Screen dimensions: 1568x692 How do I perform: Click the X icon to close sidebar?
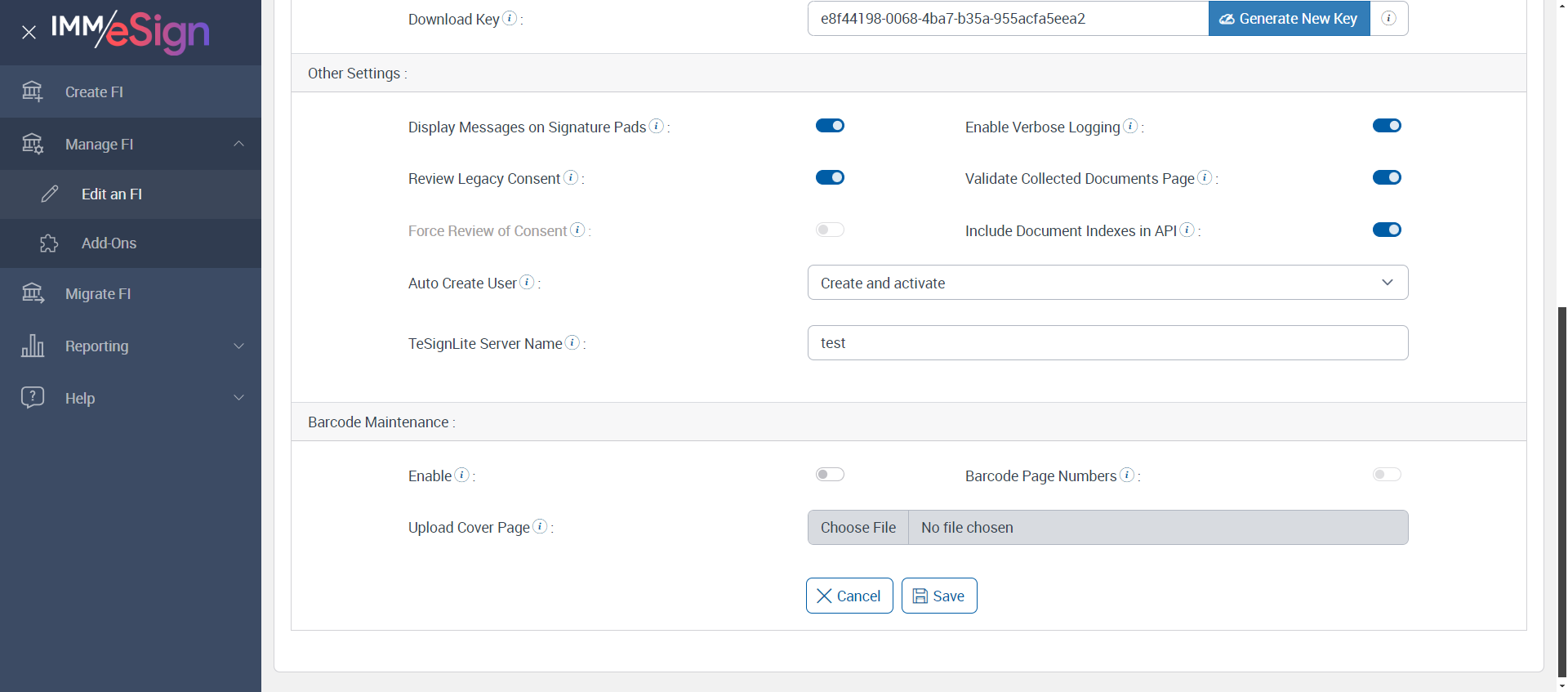pos(29,33)
